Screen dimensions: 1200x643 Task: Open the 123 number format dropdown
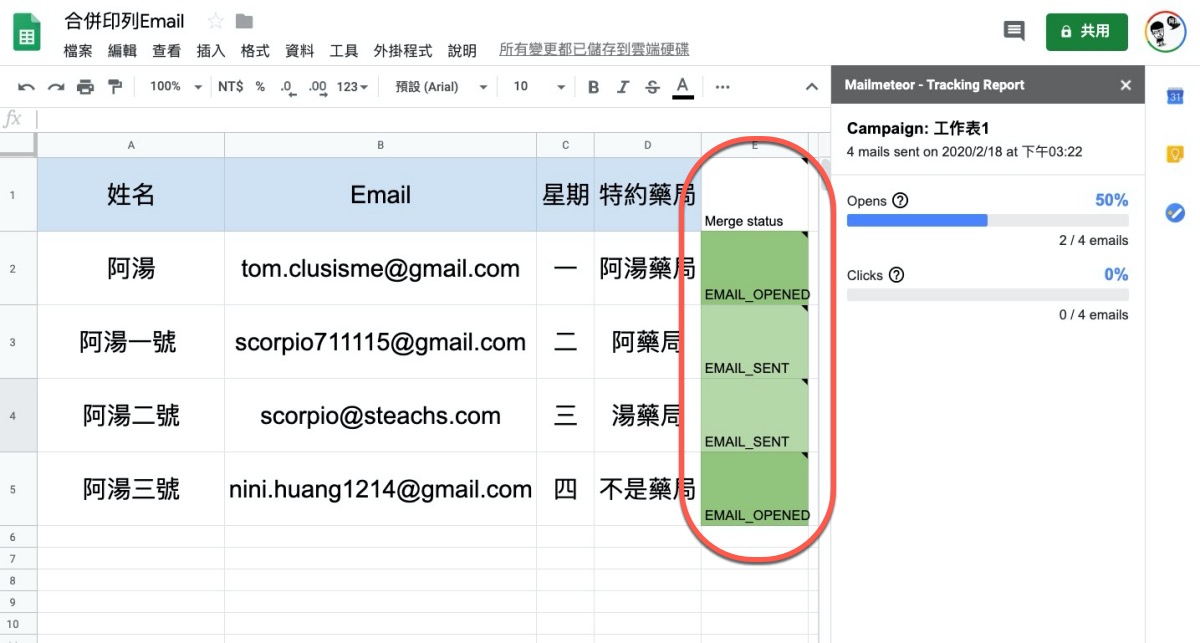(x=352, y=87)
